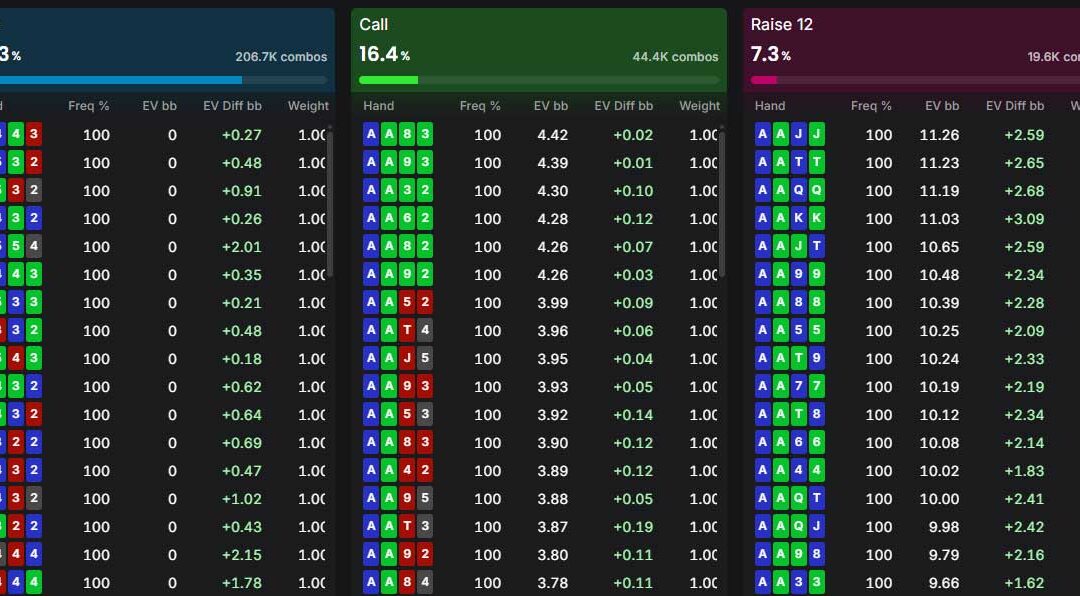
Task: Click the AAT4 hand cards in Call list
Action: (x=398, y=331)
